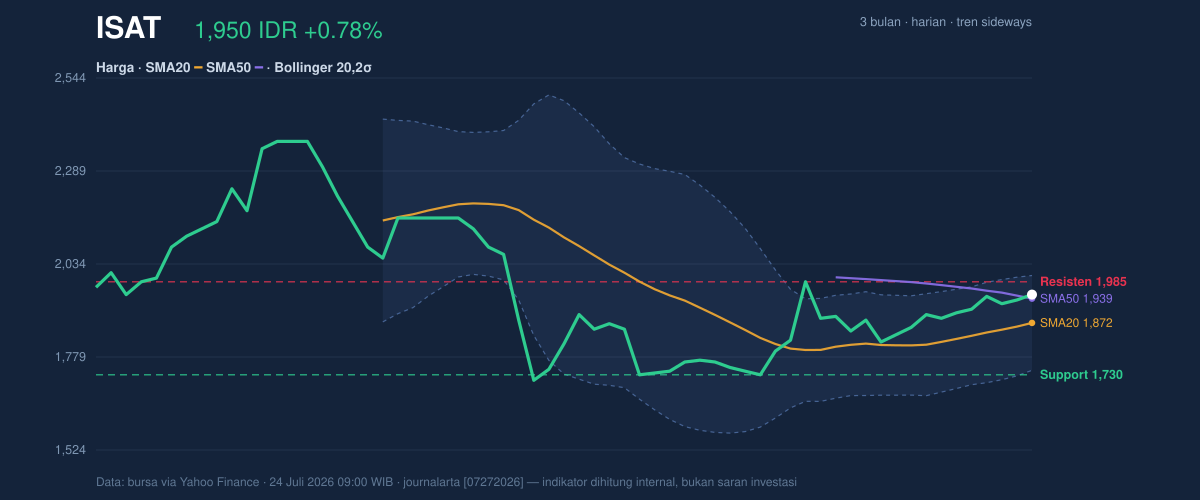The image size is (1200, 500).
Task: Select the 1,950 IDR +0.78% price text
Action: (288, 31)
